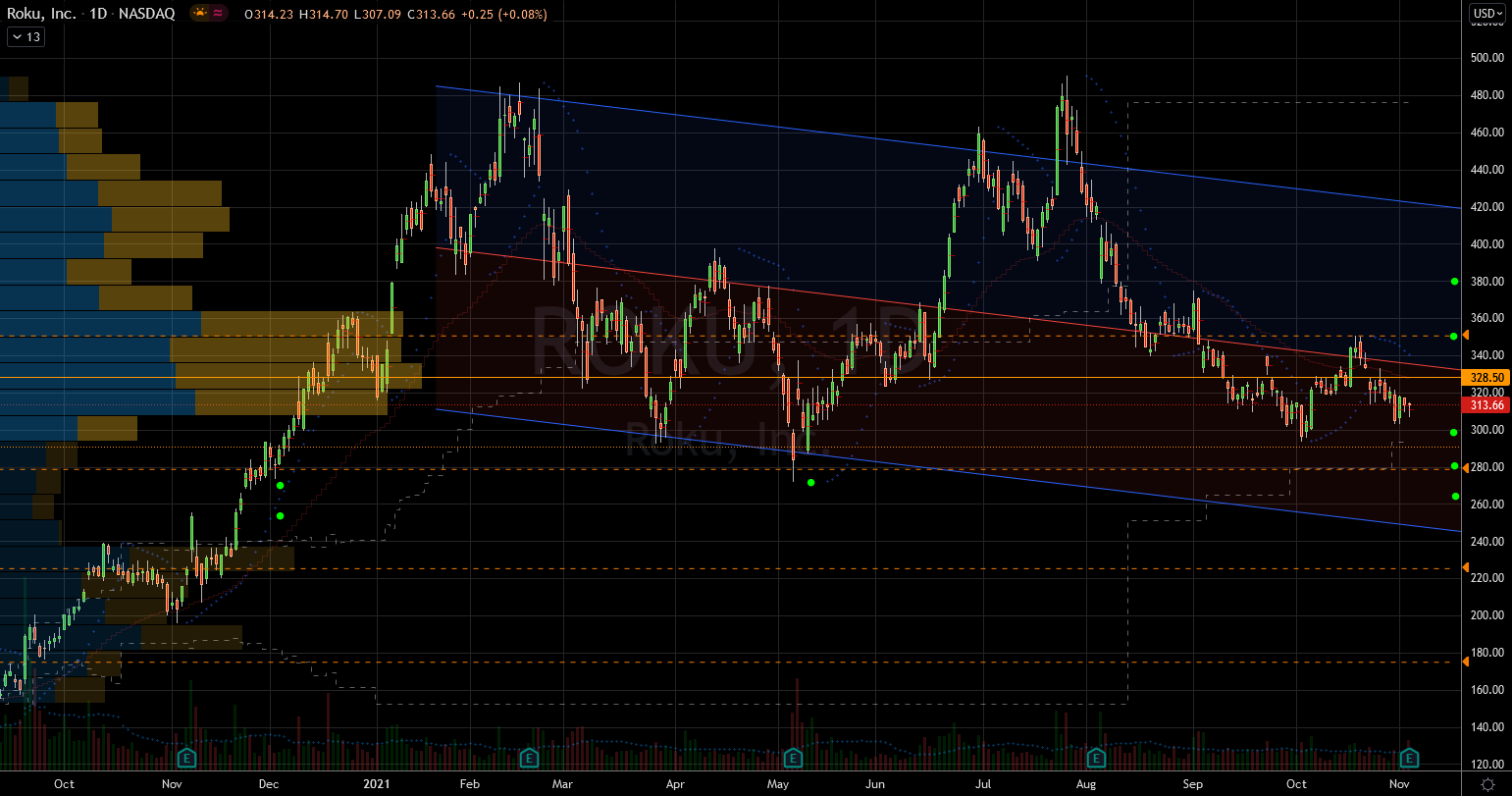Open the earnings marker for November 2020
The width and height of the screenshot is (1512, 796).
(x=186, y=758)
